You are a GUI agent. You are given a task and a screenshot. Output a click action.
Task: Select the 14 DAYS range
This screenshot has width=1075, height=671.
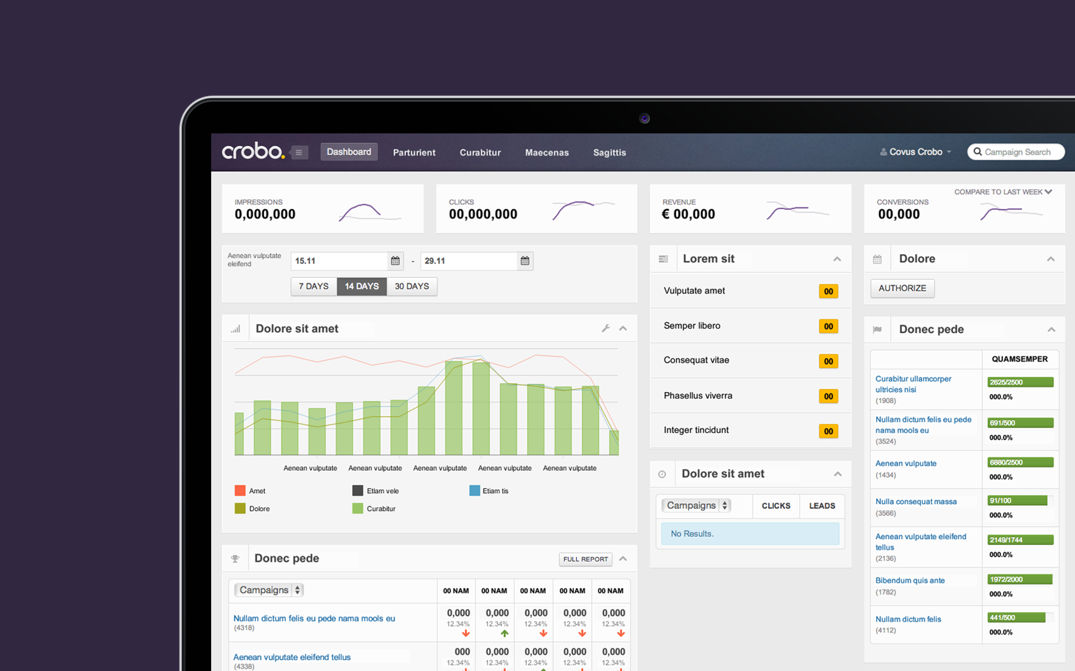coord(362,286)
